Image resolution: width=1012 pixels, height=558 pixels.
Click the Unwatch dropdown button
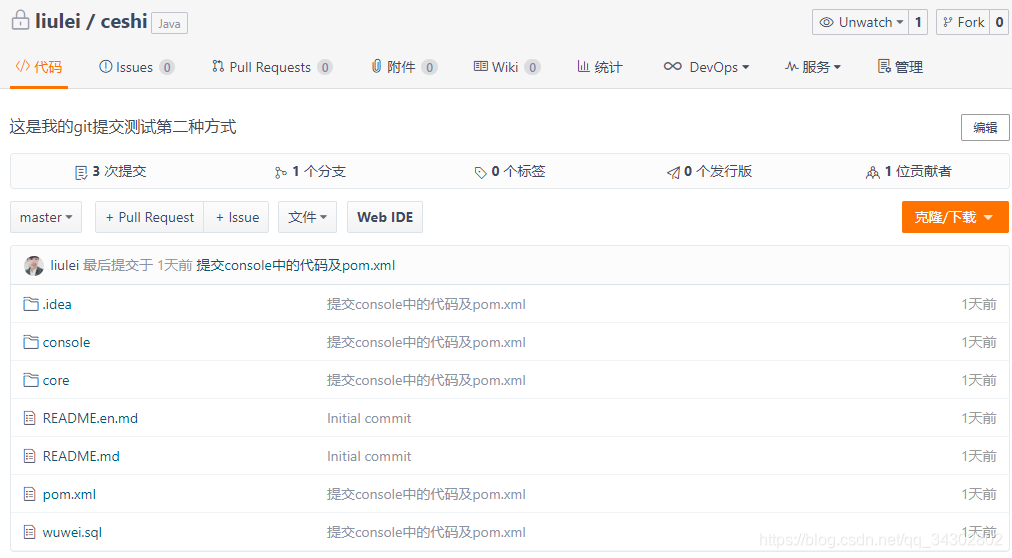pos(860,22)
